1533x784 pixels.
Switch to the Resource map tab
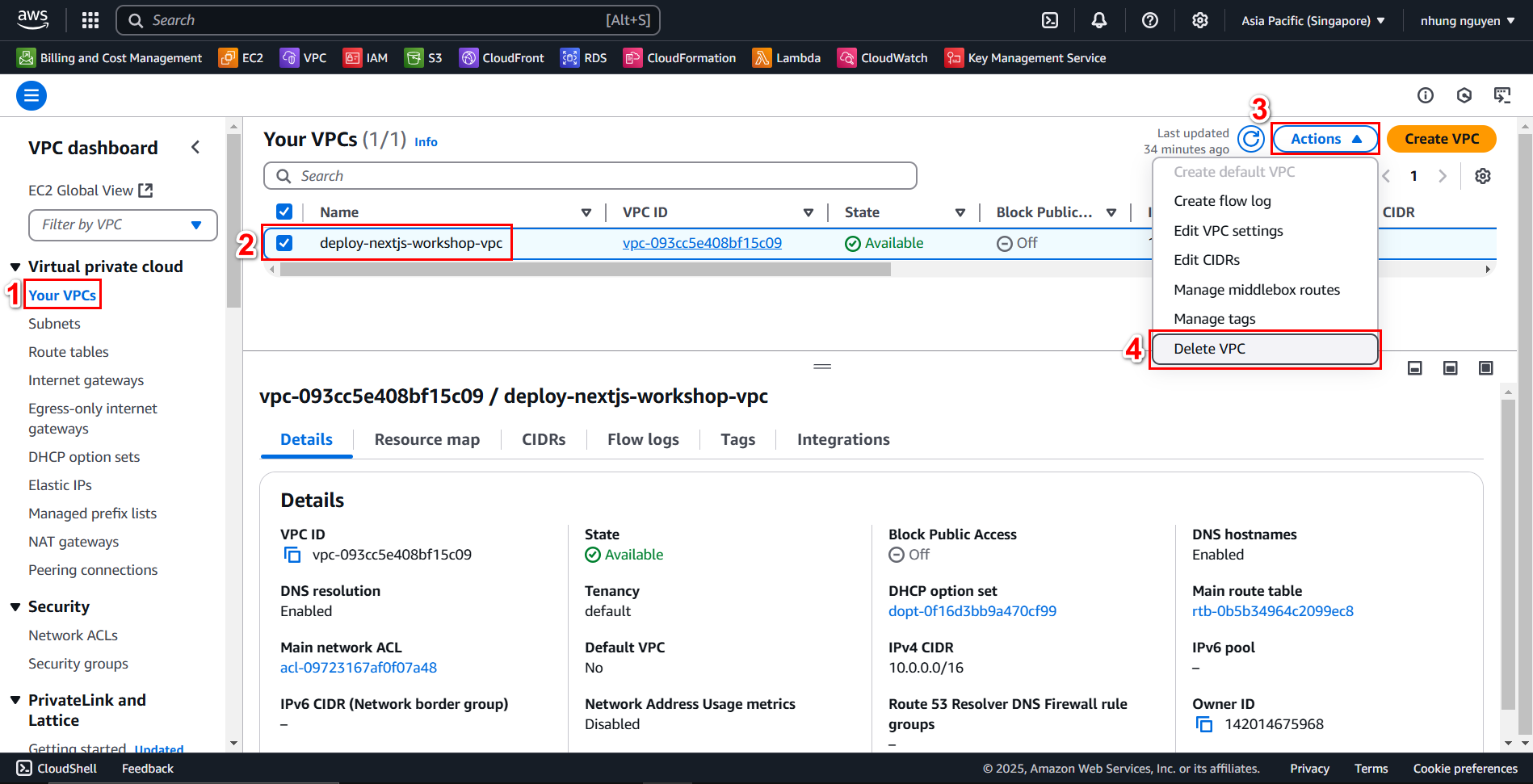point(426,439)
